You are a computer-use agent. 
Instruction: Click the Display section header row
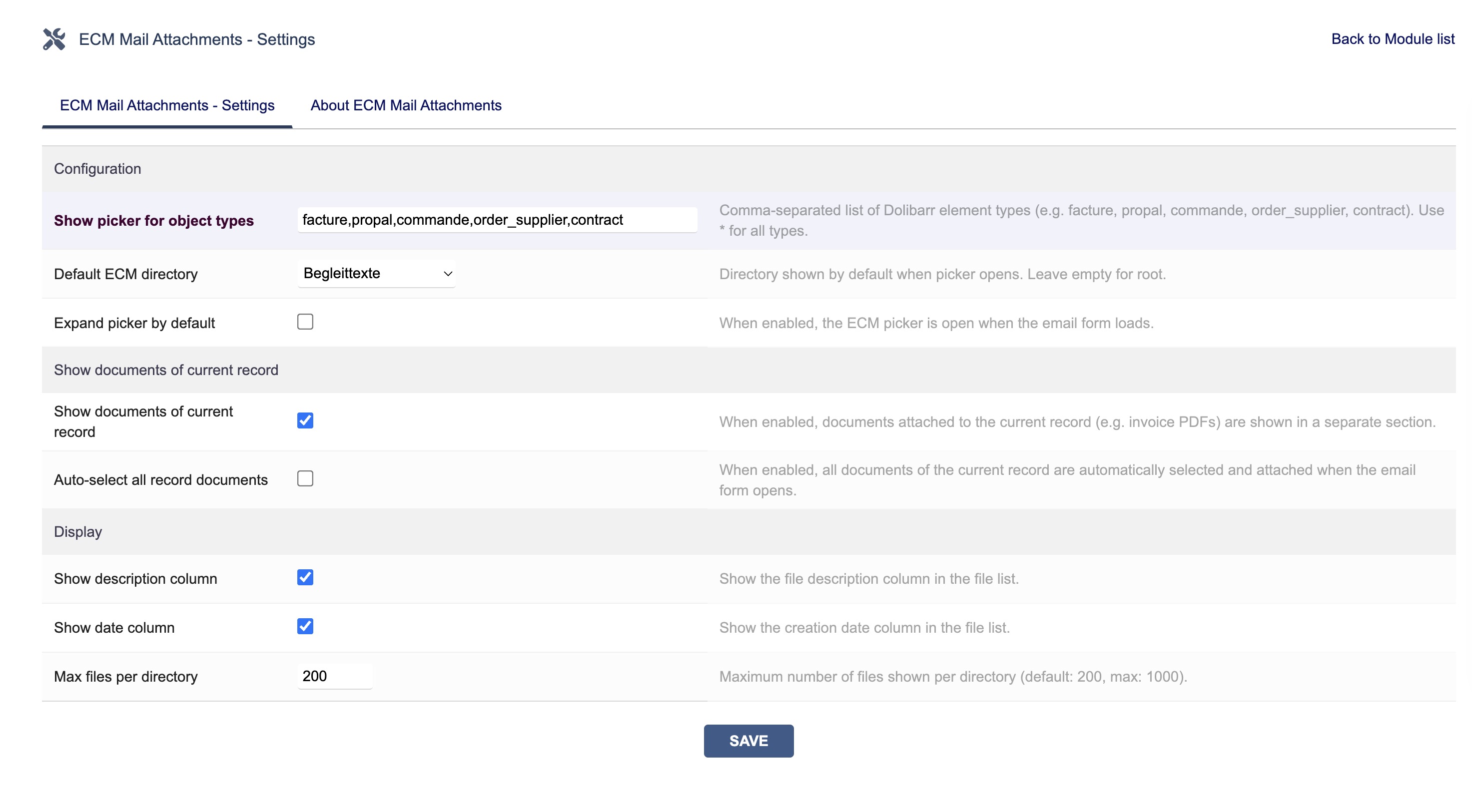click(78, 532)
